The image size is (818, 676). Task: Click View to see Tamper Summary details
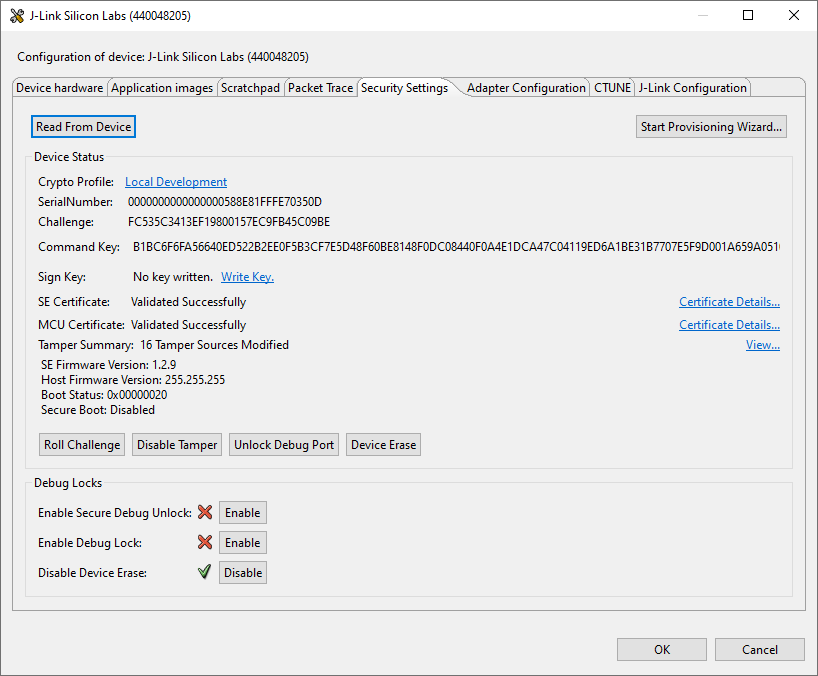(x=763, y=344)
